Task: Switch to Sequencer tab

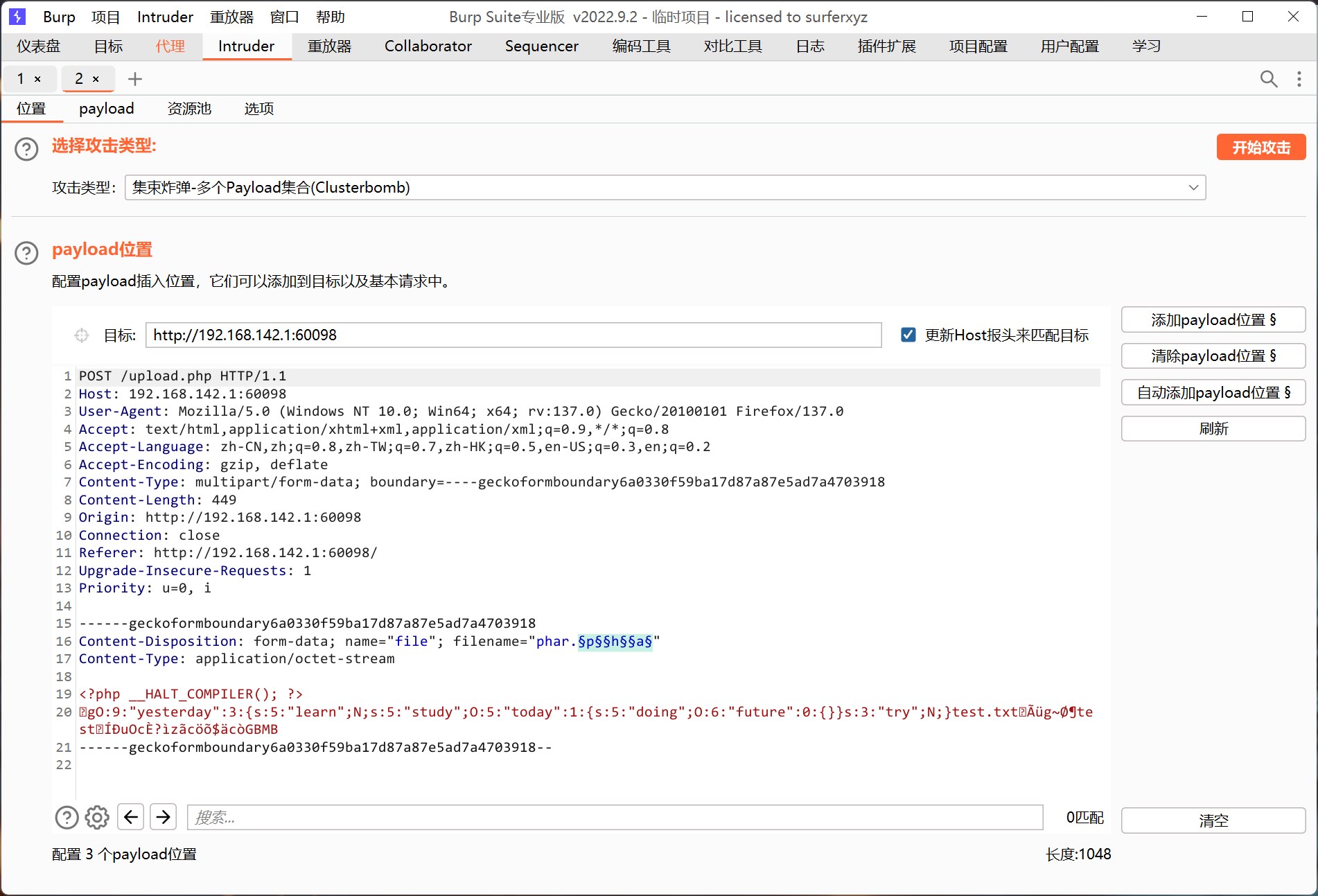Action: pos(541,46)
